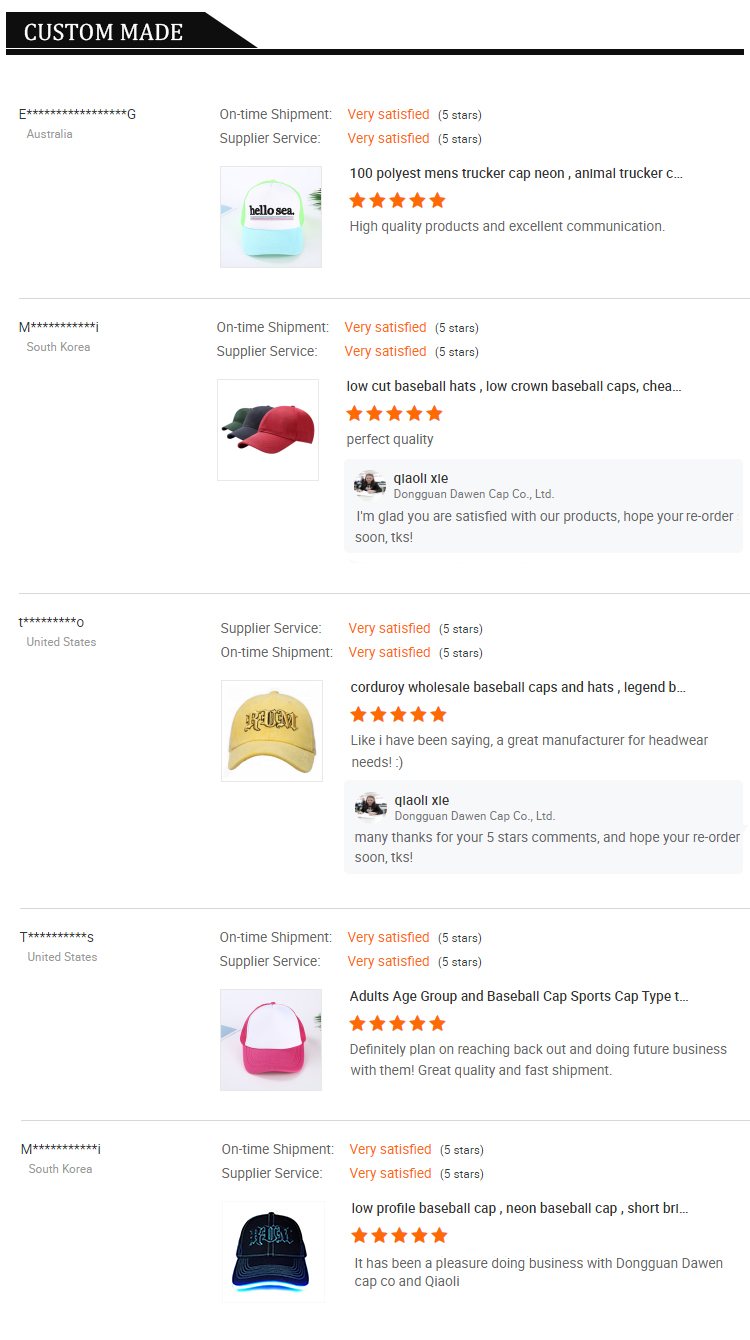Click the first star of the low profile cap review
This screenshot has height=1340, width=750.
click(357, 1235)
